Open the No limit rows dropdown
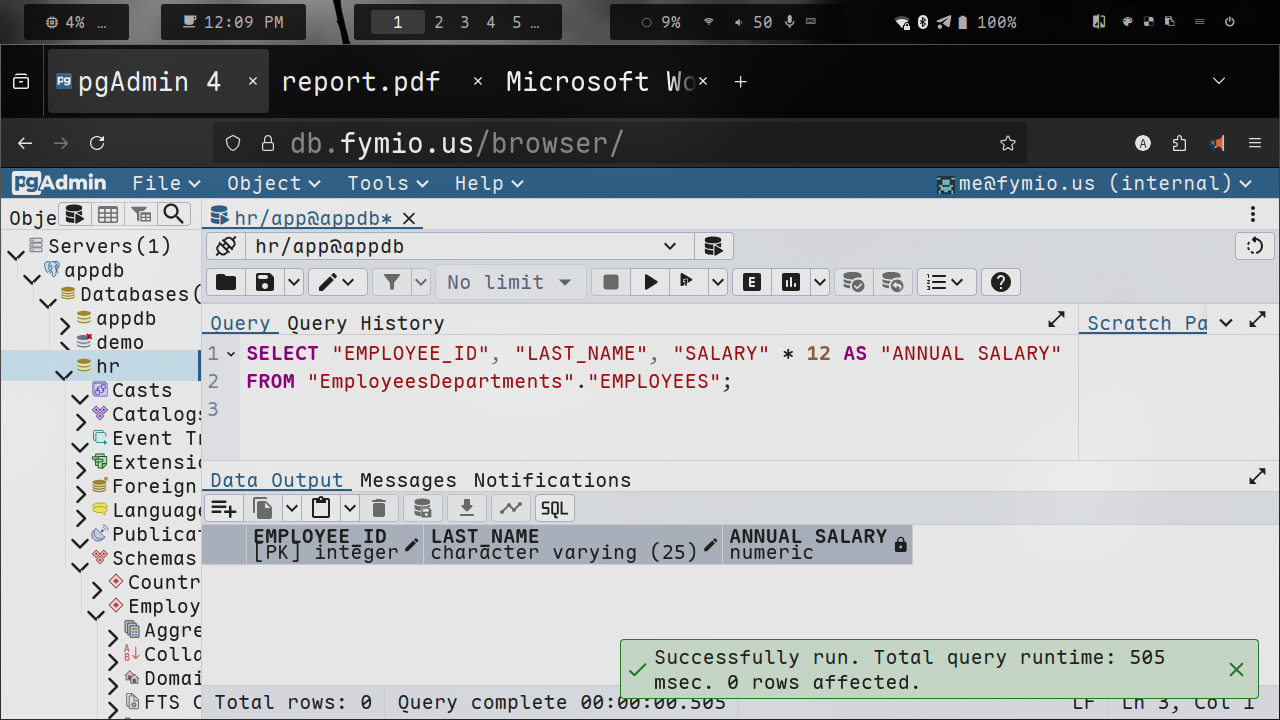 [509, 283]
